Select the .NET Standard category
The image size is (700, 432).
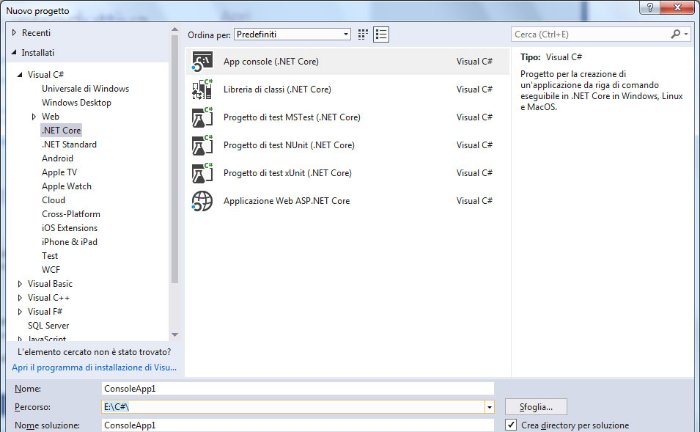click(69, 144)
